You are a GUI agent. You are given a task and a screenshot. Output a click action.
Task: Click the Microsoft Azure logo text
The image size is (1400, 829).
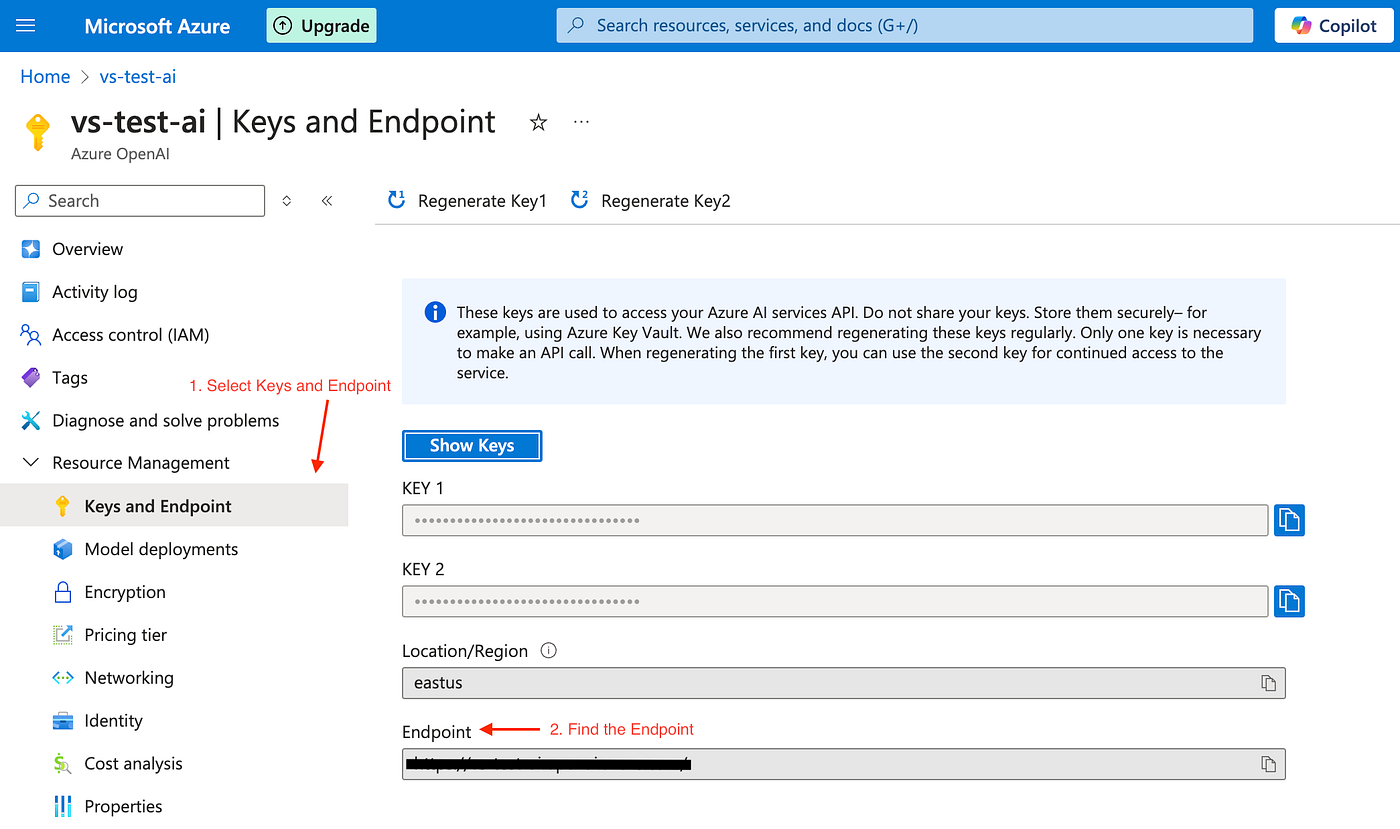(x=157, y=26)
